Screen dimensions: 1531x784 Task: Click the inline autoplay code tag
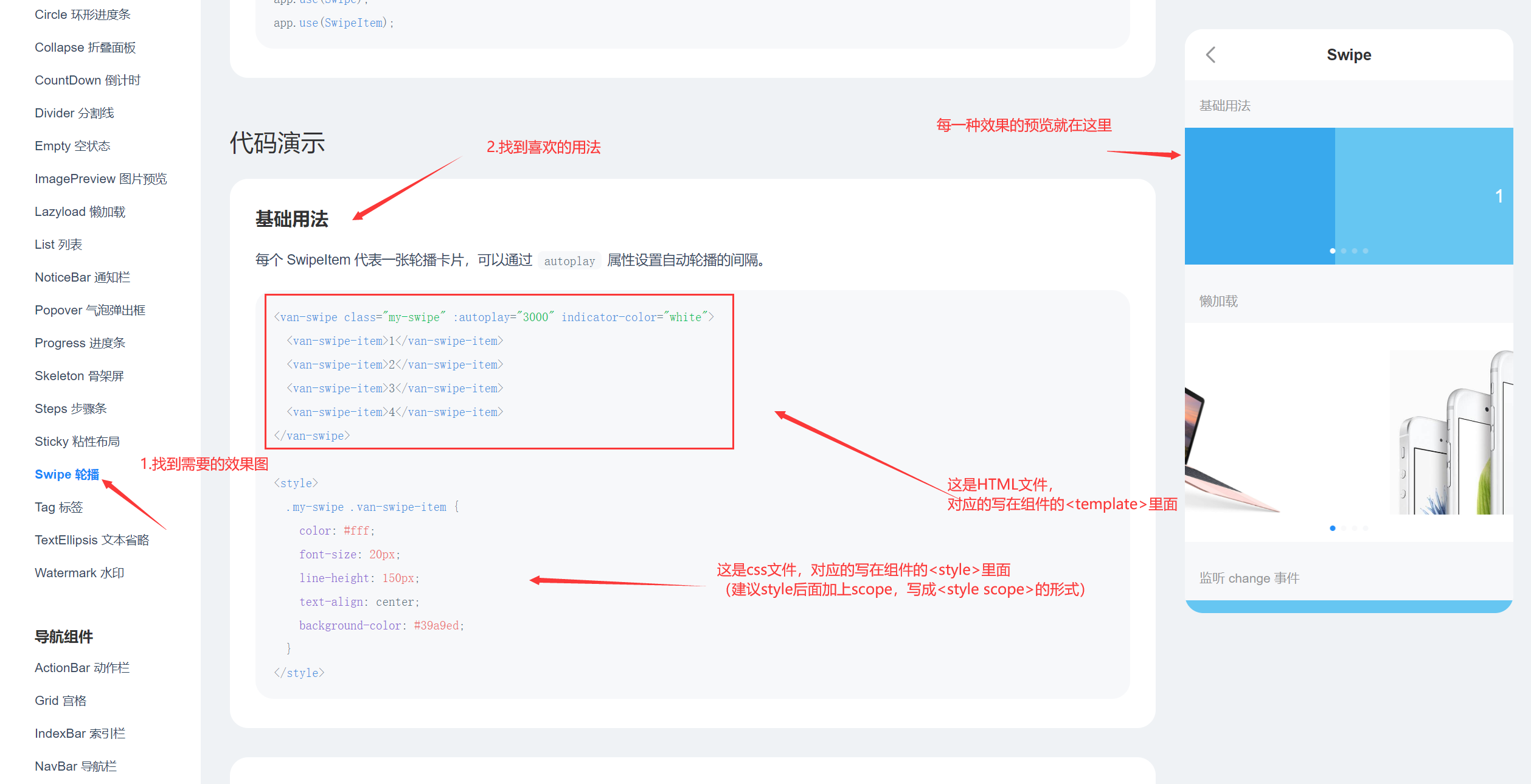tap(569, 261)
